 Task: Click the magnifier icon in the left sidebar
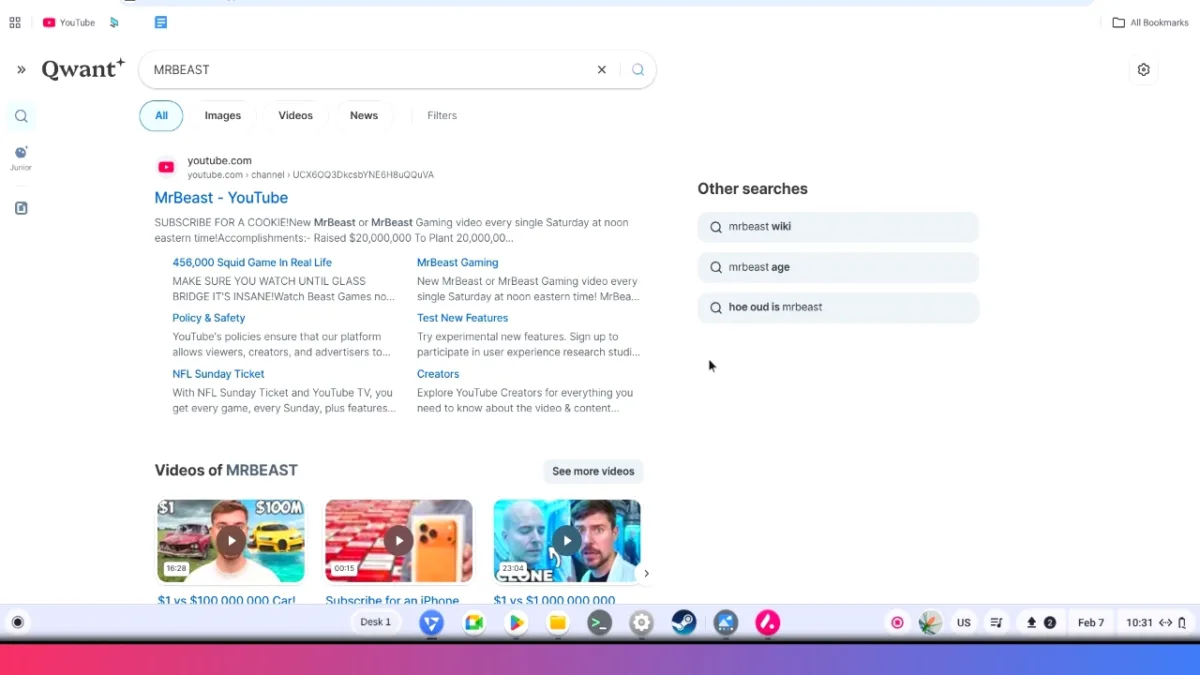20,116
